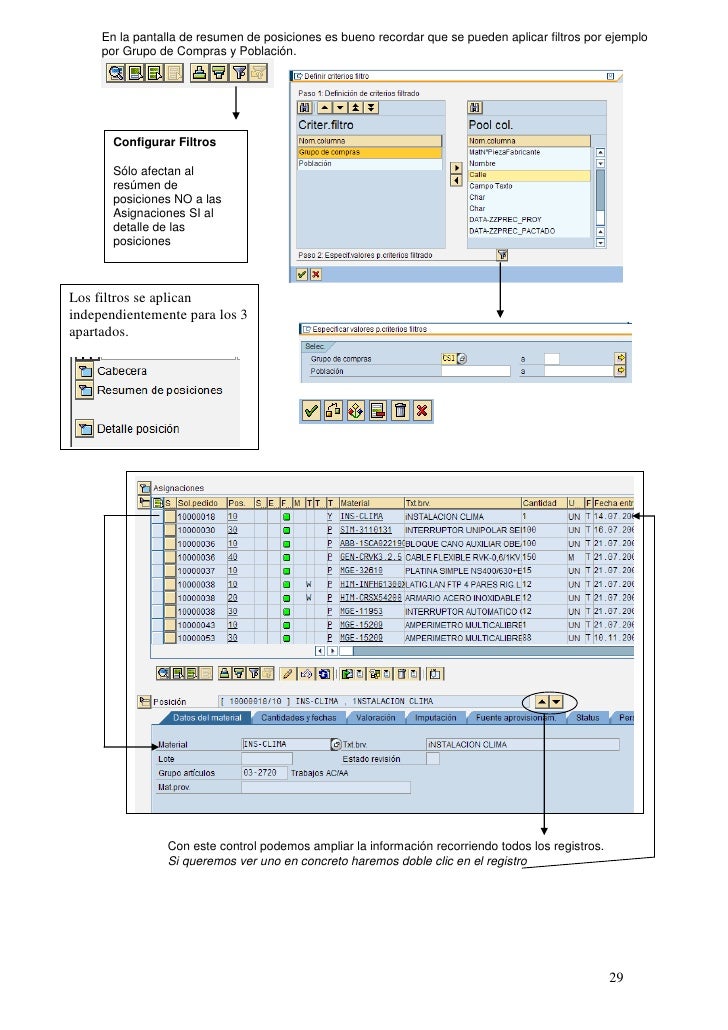The width and height of the screenshot is (728, 1030).
Task: Go to next position with down arrow
Action: 556,702
